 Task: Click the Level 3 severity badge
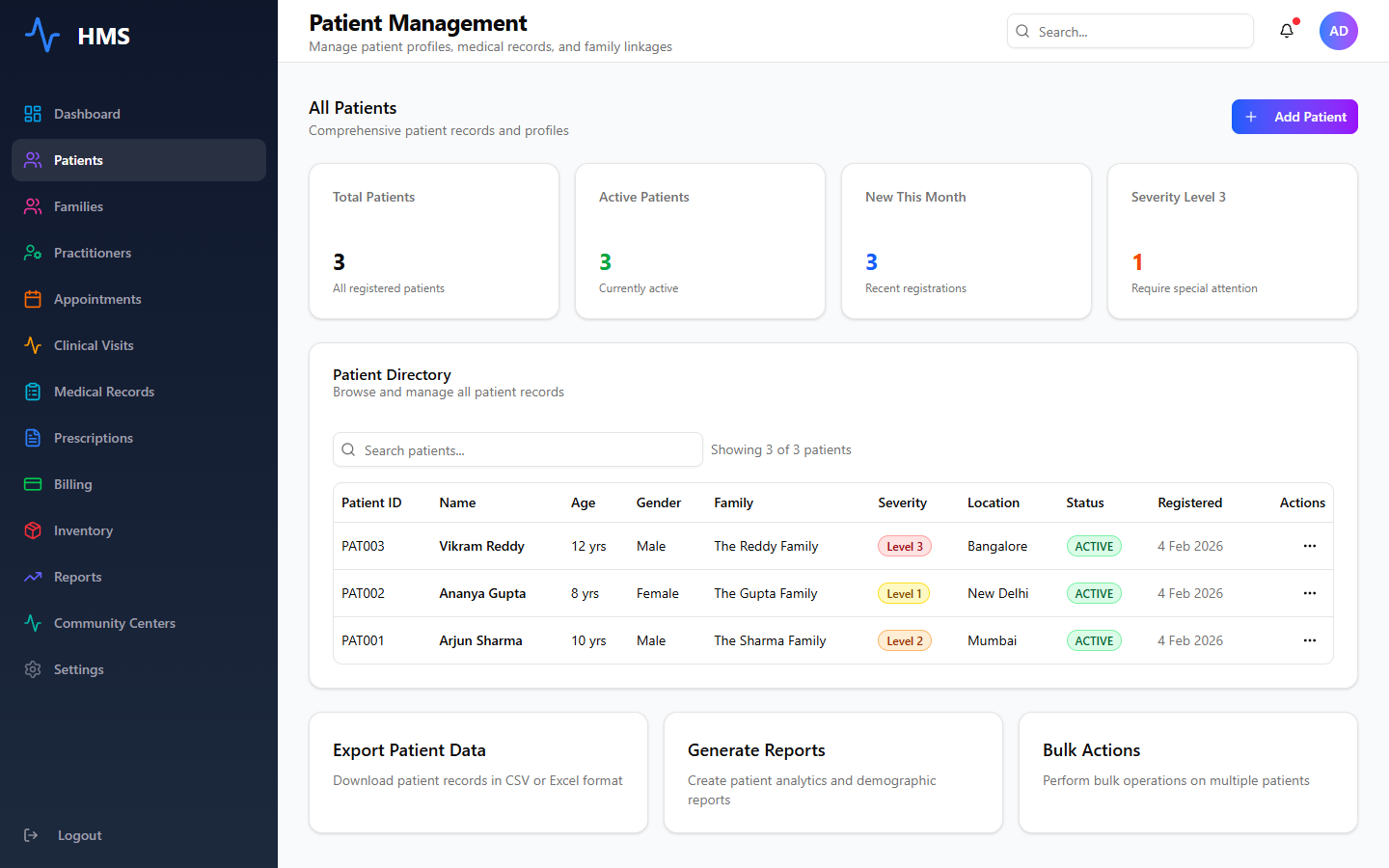(905, 546)
